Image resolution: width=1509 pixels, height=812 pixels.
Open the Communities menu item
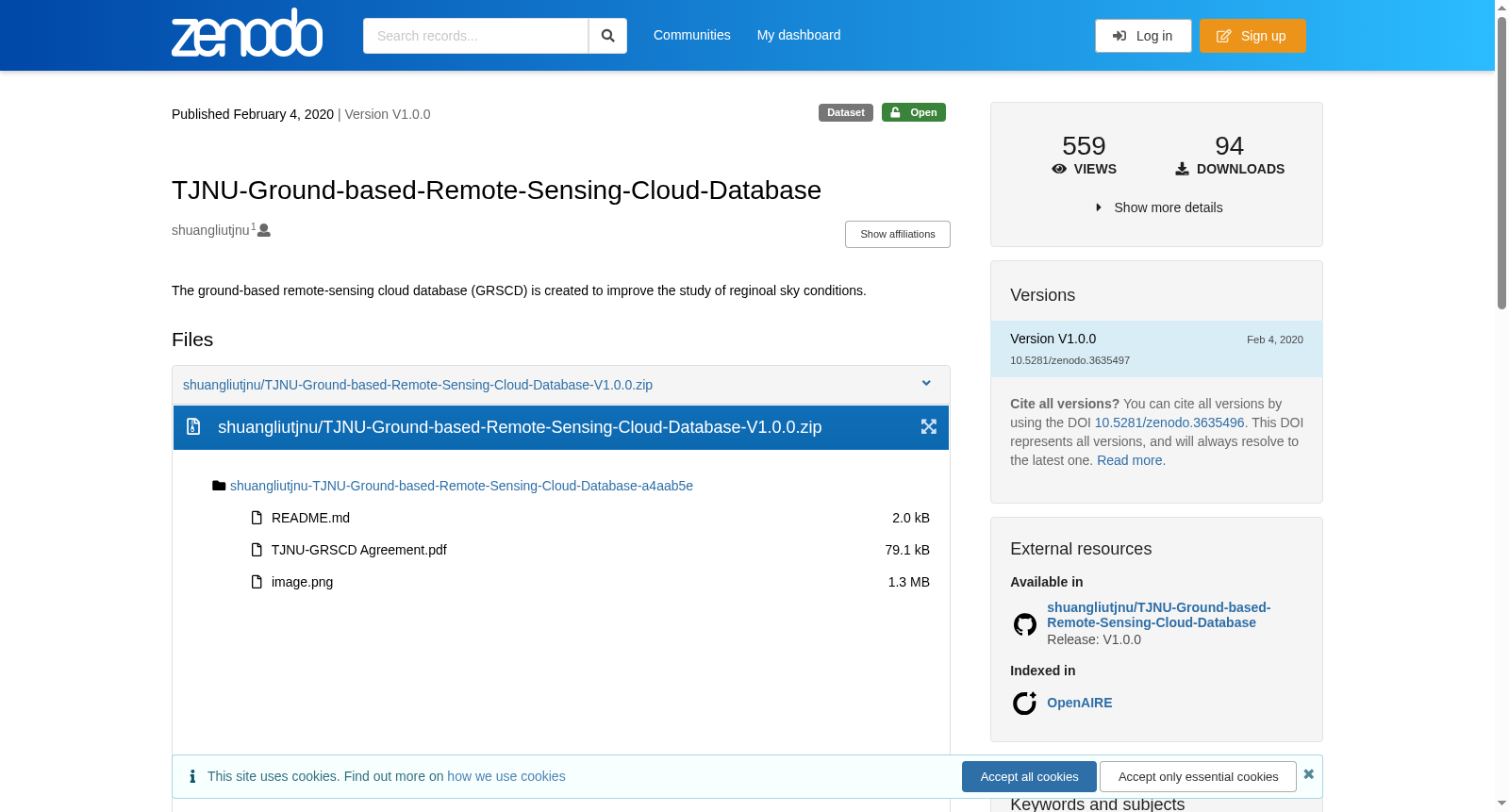pos(692,35)
